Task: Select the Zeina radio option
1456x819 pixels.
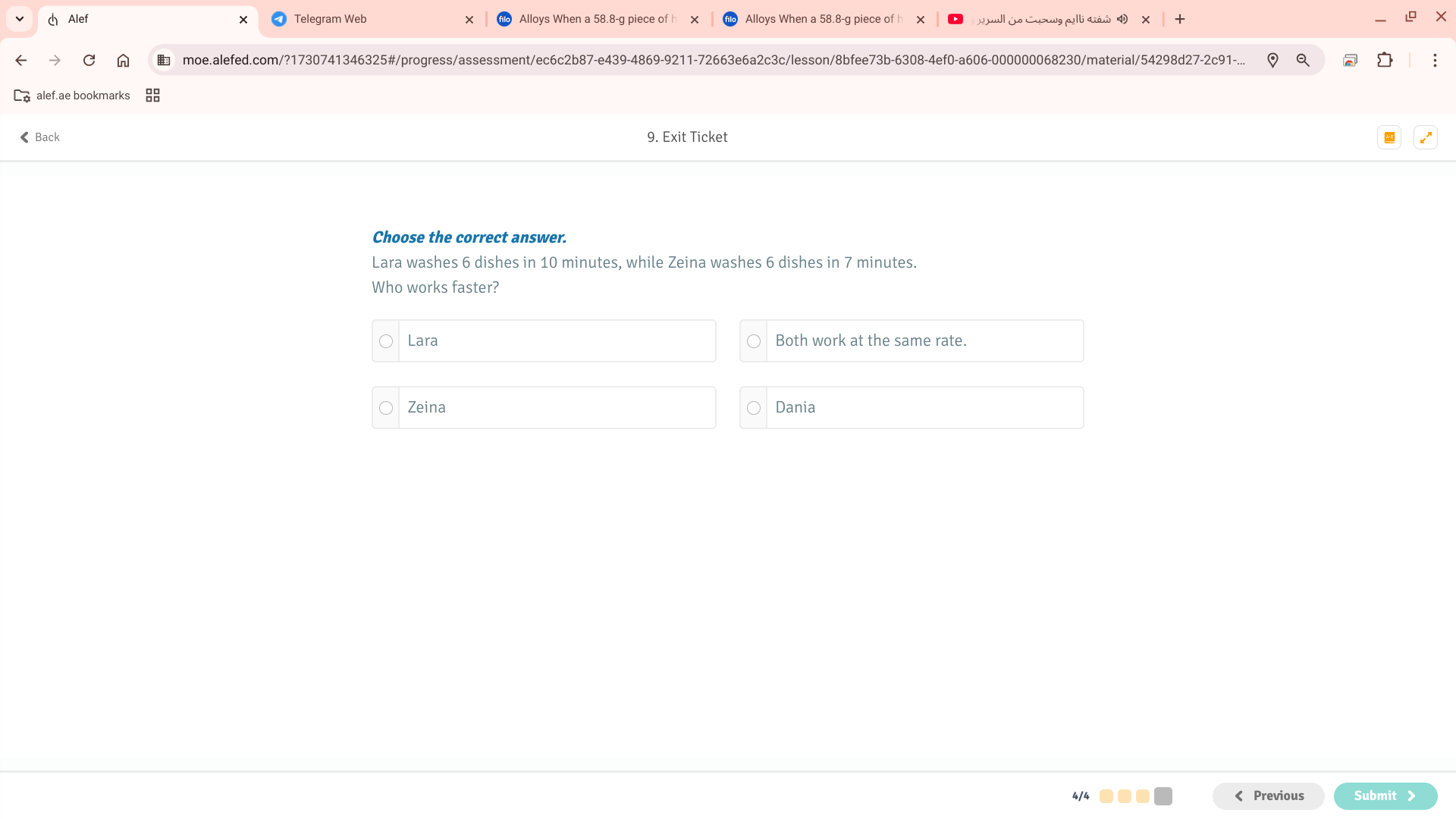Action: click(386, 408)
